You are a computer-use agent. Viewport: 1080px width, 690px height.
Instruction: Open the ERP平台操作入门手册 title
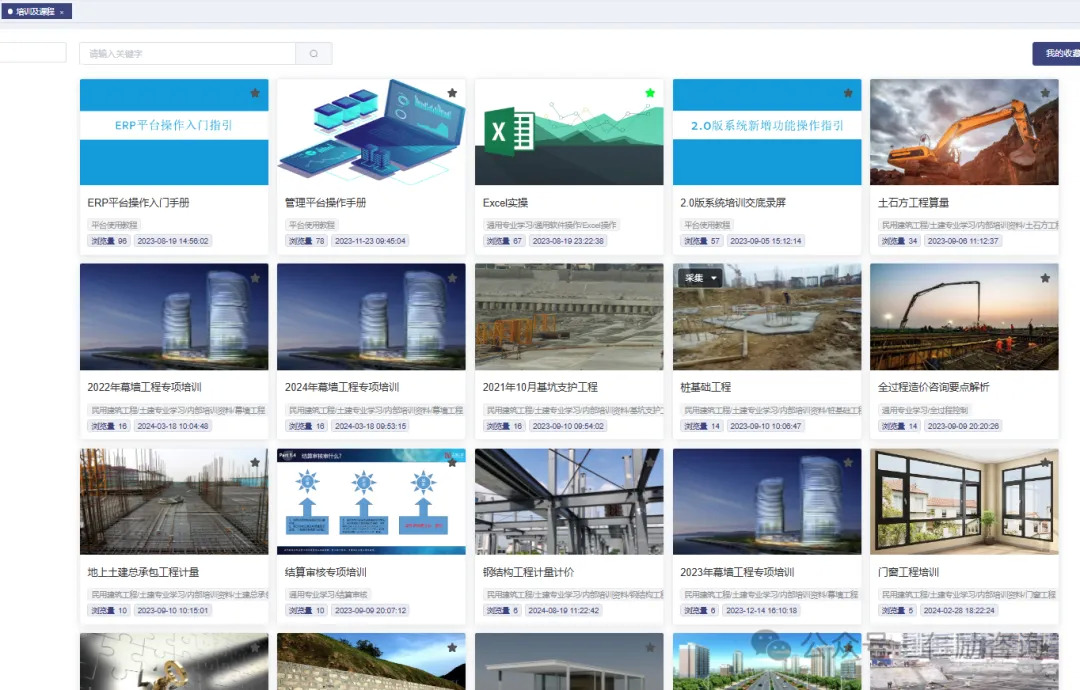[138, 203]
